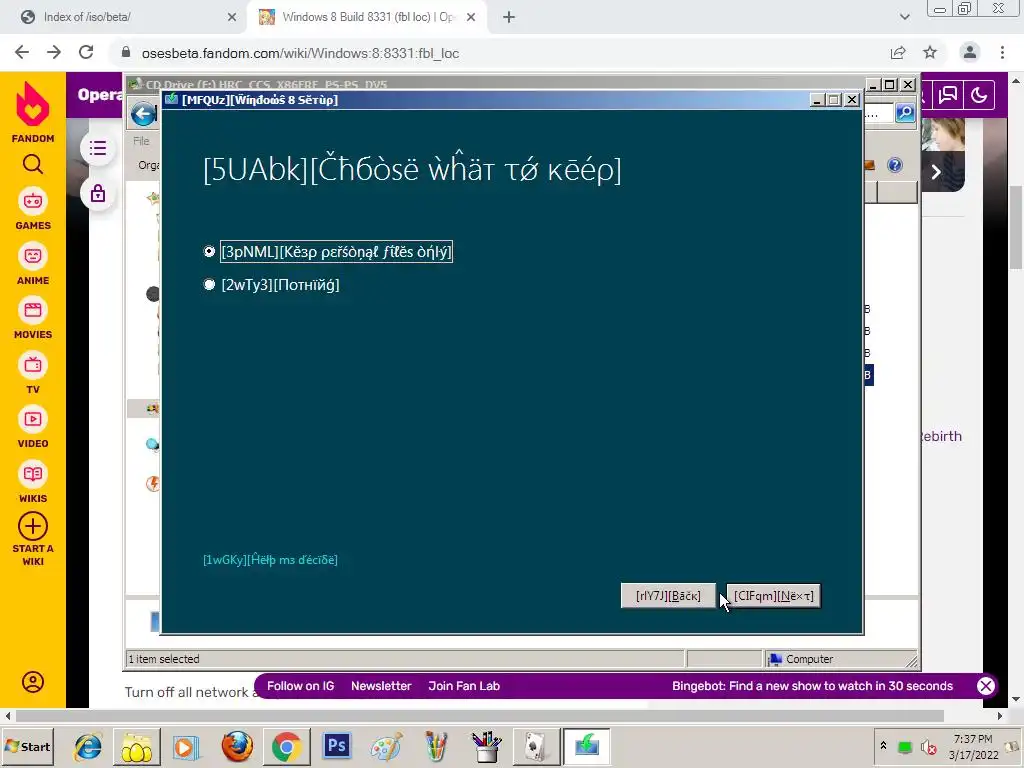Screen dimensions: 1024x768
Task: Click the page lock icon
Action: pyautogui.click(x=98, y=193)
